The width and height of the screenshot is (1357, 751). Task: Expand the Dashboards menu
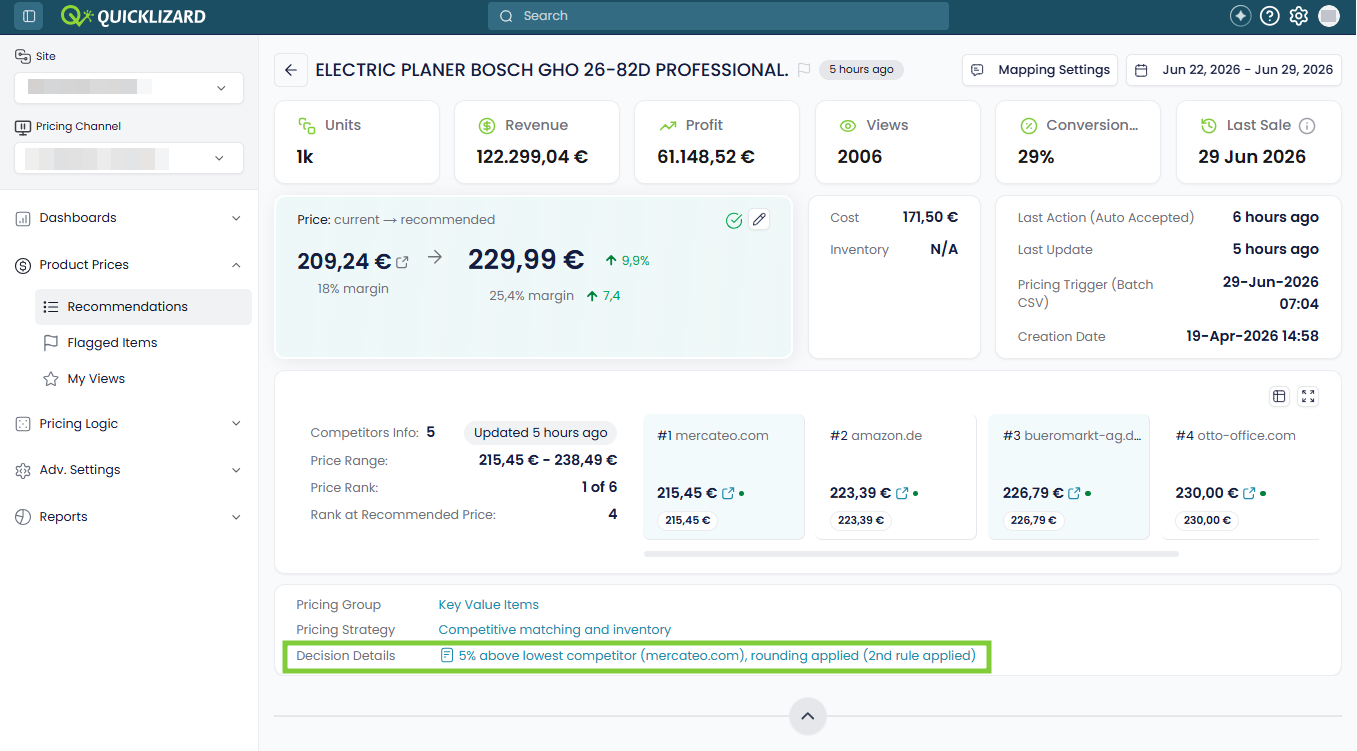point(129,218)
